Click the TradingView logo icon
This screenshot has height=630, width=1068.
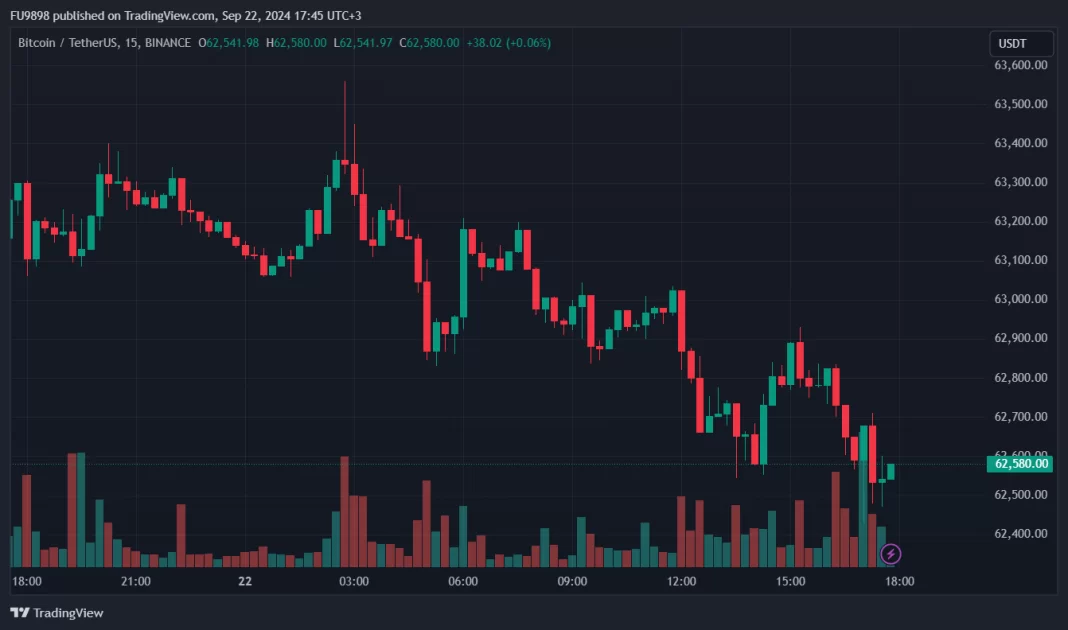point(19,612)
